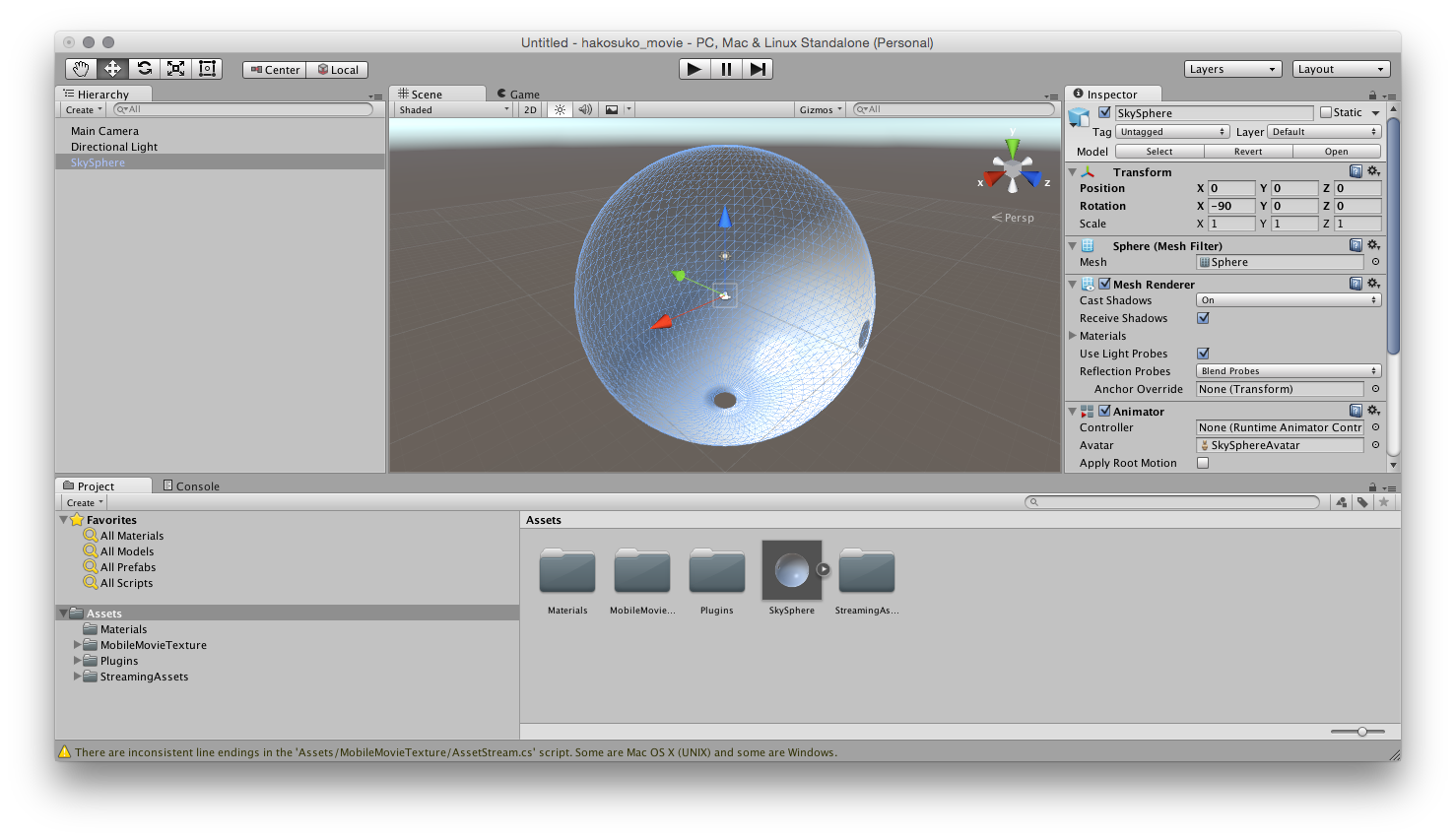1456x840 pixels.
Task: Click the model Select button
Action: pyautogui.click(x=1158, y=152)
